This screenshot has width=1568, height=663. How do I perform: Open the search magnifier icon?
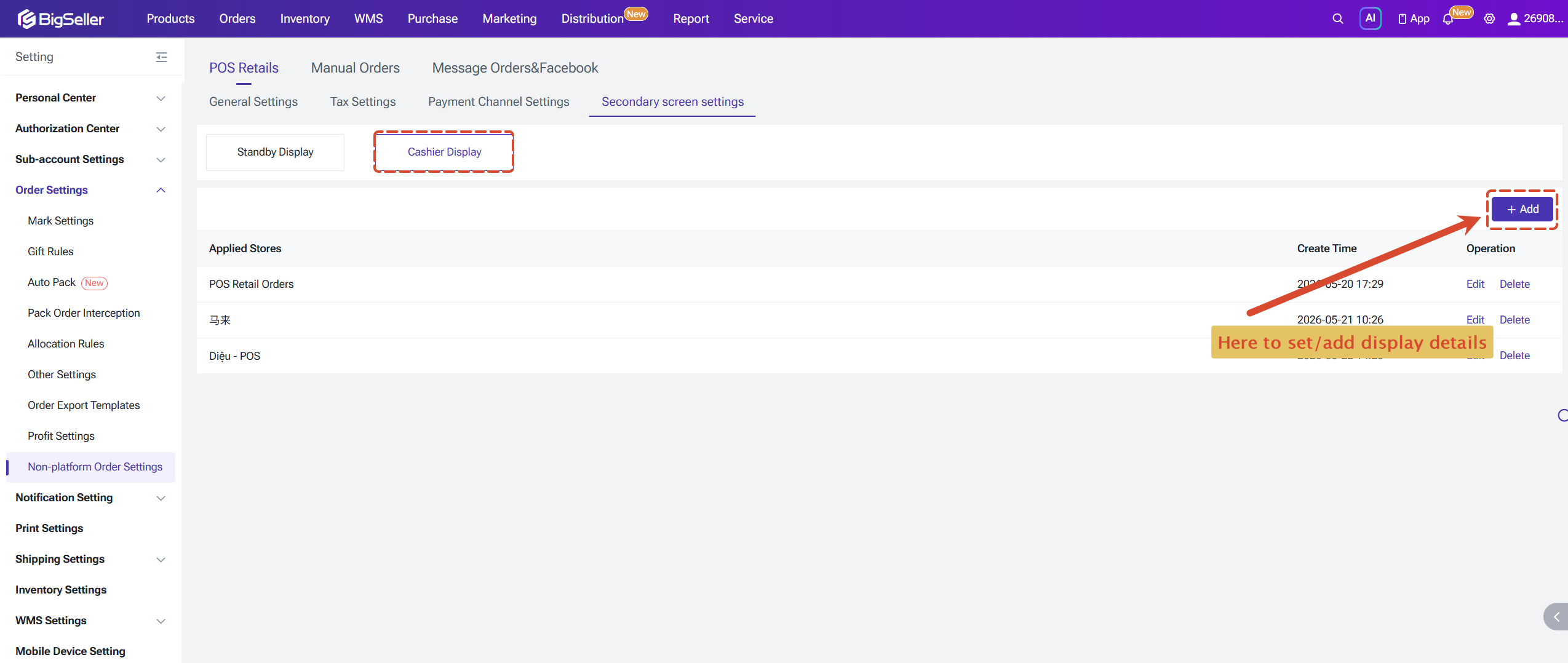click(x=1337, y=19)
